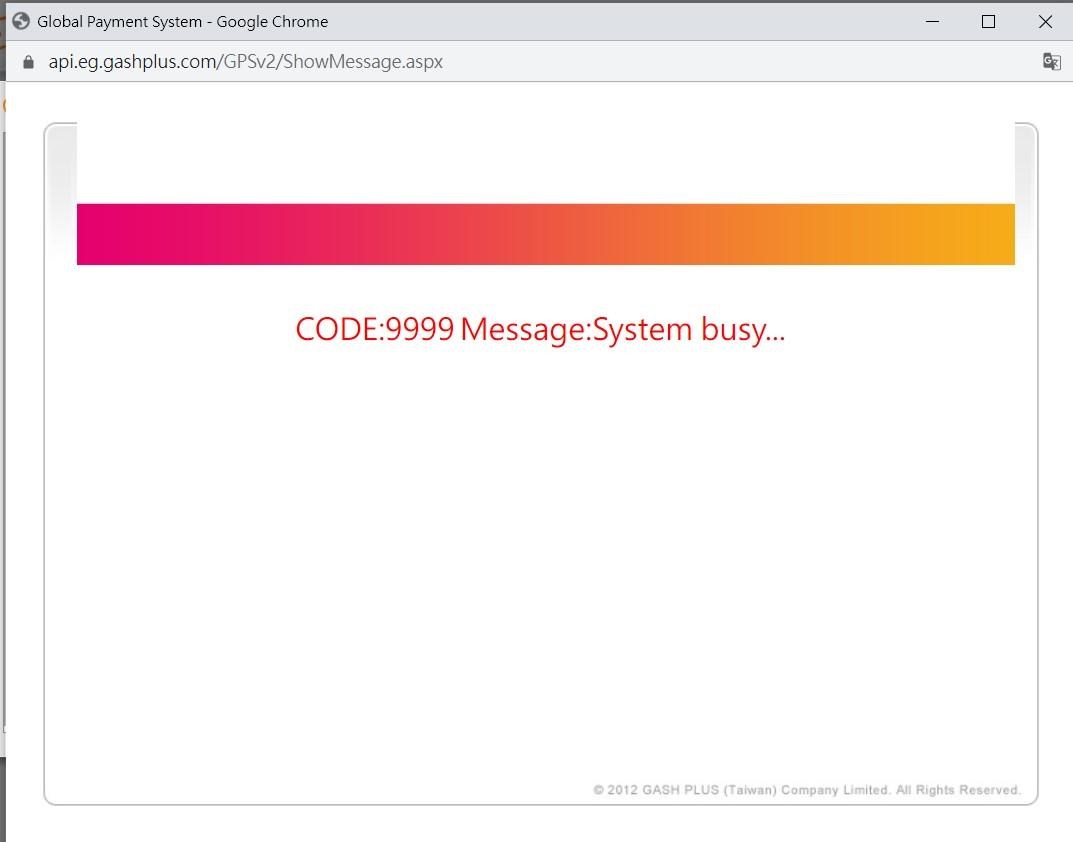
Task: Click the orange end of the gradient banner
Action: click(x=990, y=234)
